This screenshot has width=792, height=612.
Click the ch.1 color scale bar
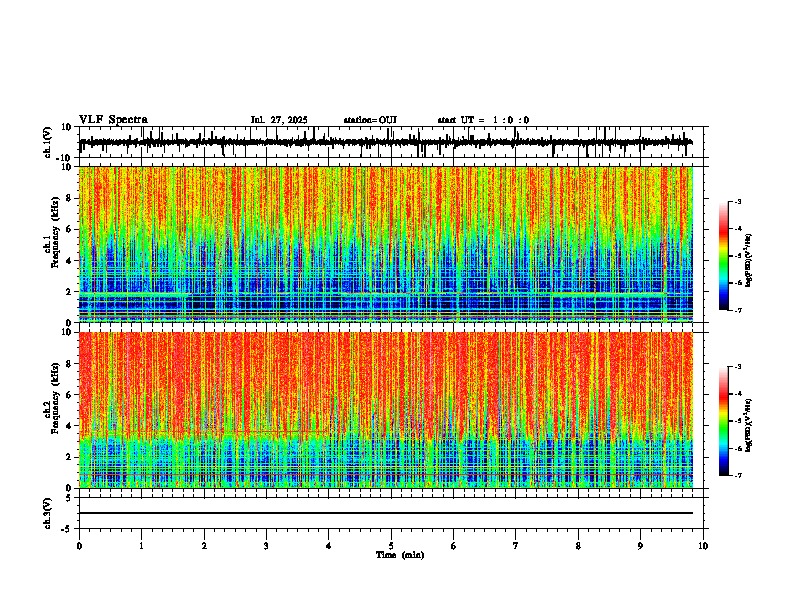724,256
